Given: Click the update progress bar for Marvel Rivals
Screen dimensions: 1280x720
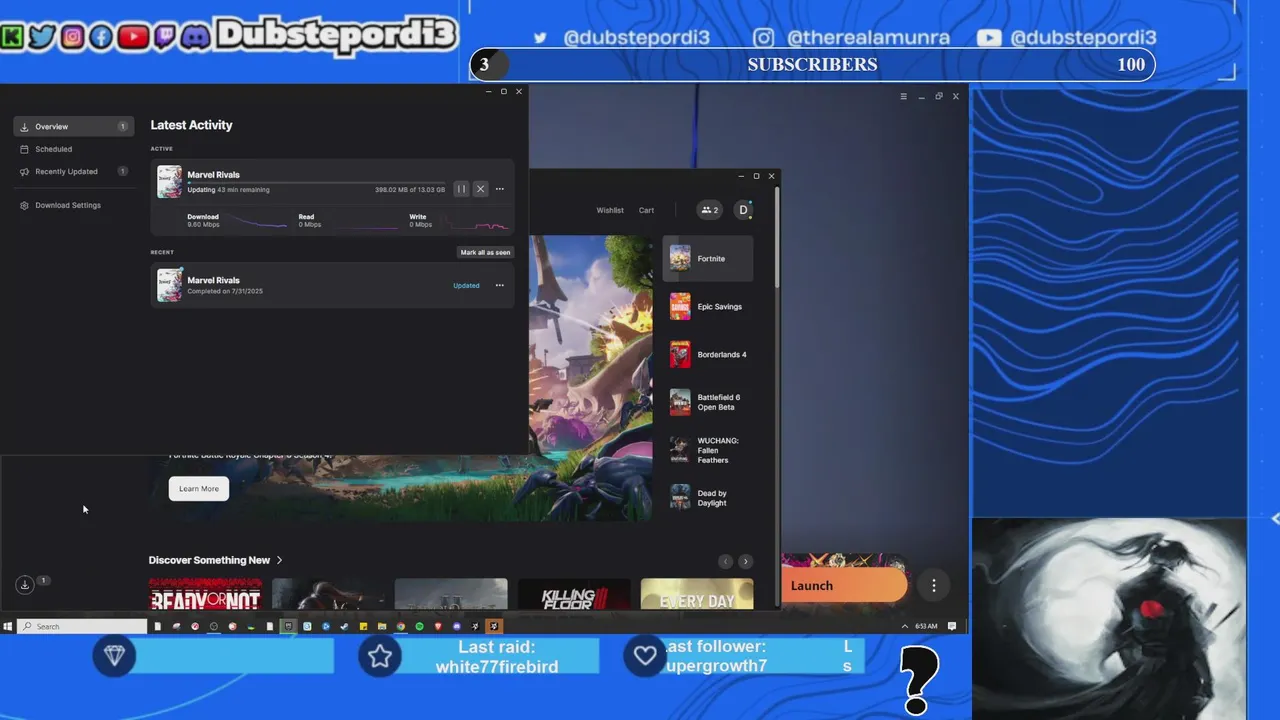Looking at the screenshot, I should click(x=316, y=183).
